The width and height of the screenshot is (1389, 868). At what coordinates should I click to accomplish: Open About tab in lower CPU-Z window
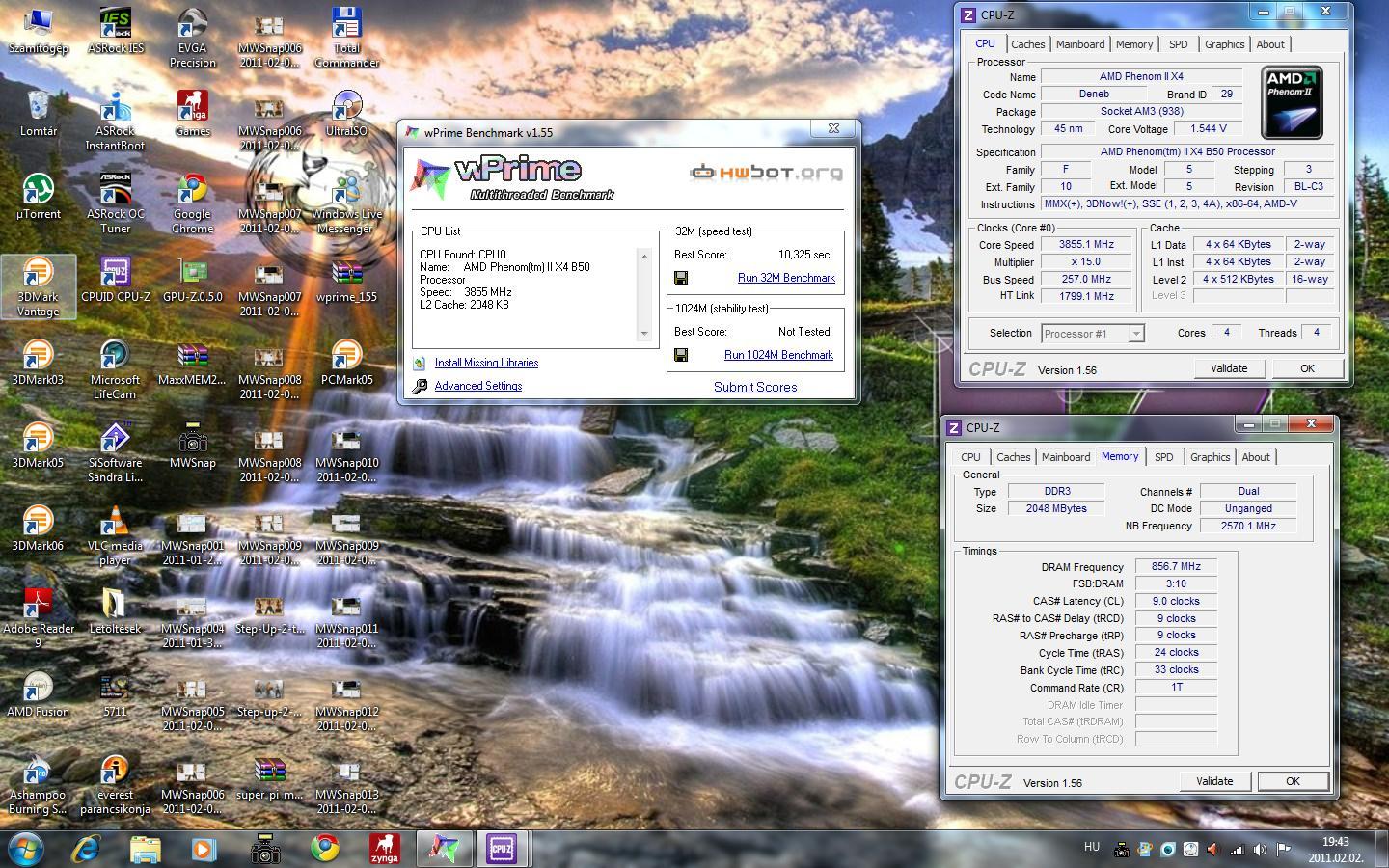pos(1256,457)
